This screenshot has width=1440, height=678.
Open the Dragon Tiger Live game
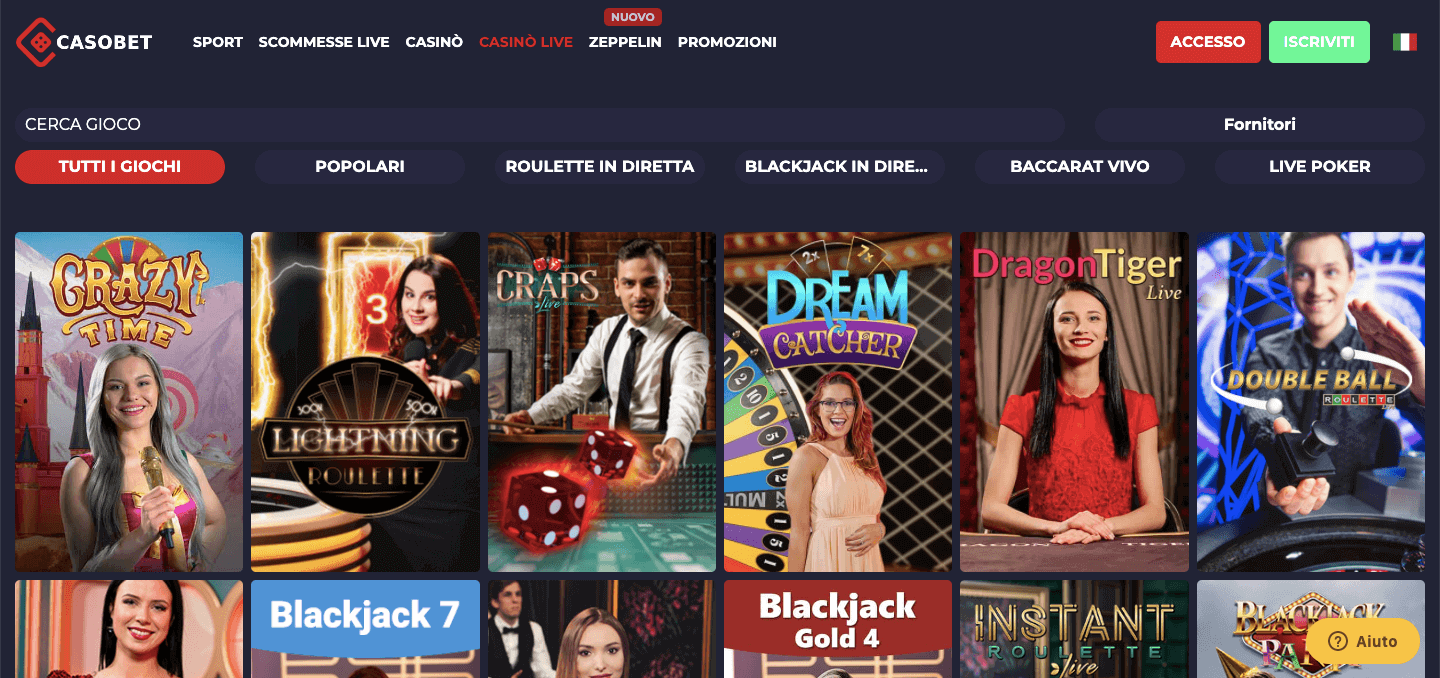tap(1074, 402)
